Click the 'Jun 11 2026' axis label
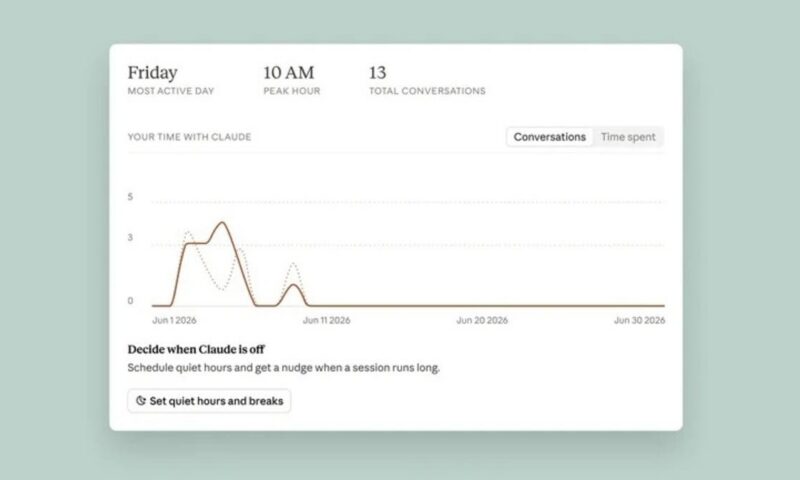 click(x=327, y=320)
